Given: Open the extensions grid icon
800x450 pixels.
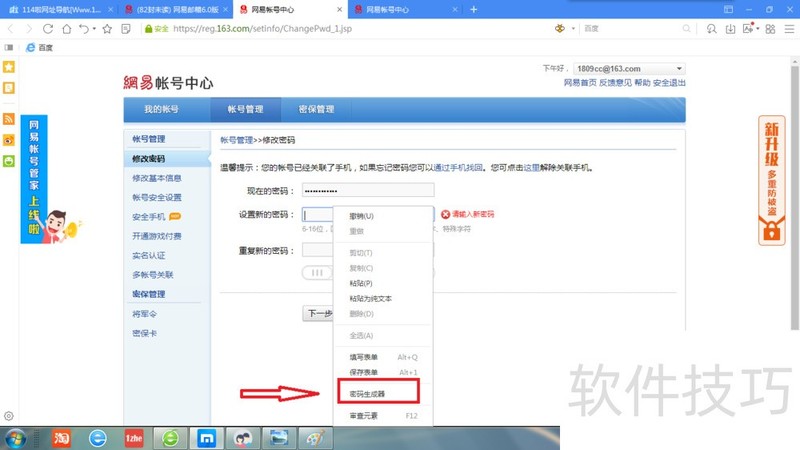Looking at the screenshot, I should tap(770, 29).
